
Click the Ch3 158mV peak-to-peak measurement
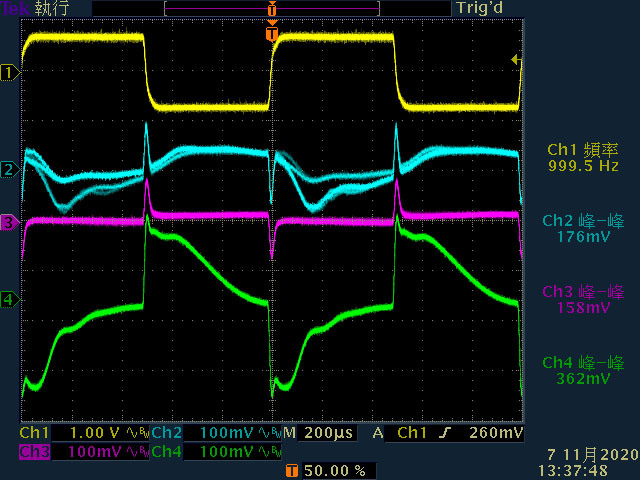(x=583, y=307)
